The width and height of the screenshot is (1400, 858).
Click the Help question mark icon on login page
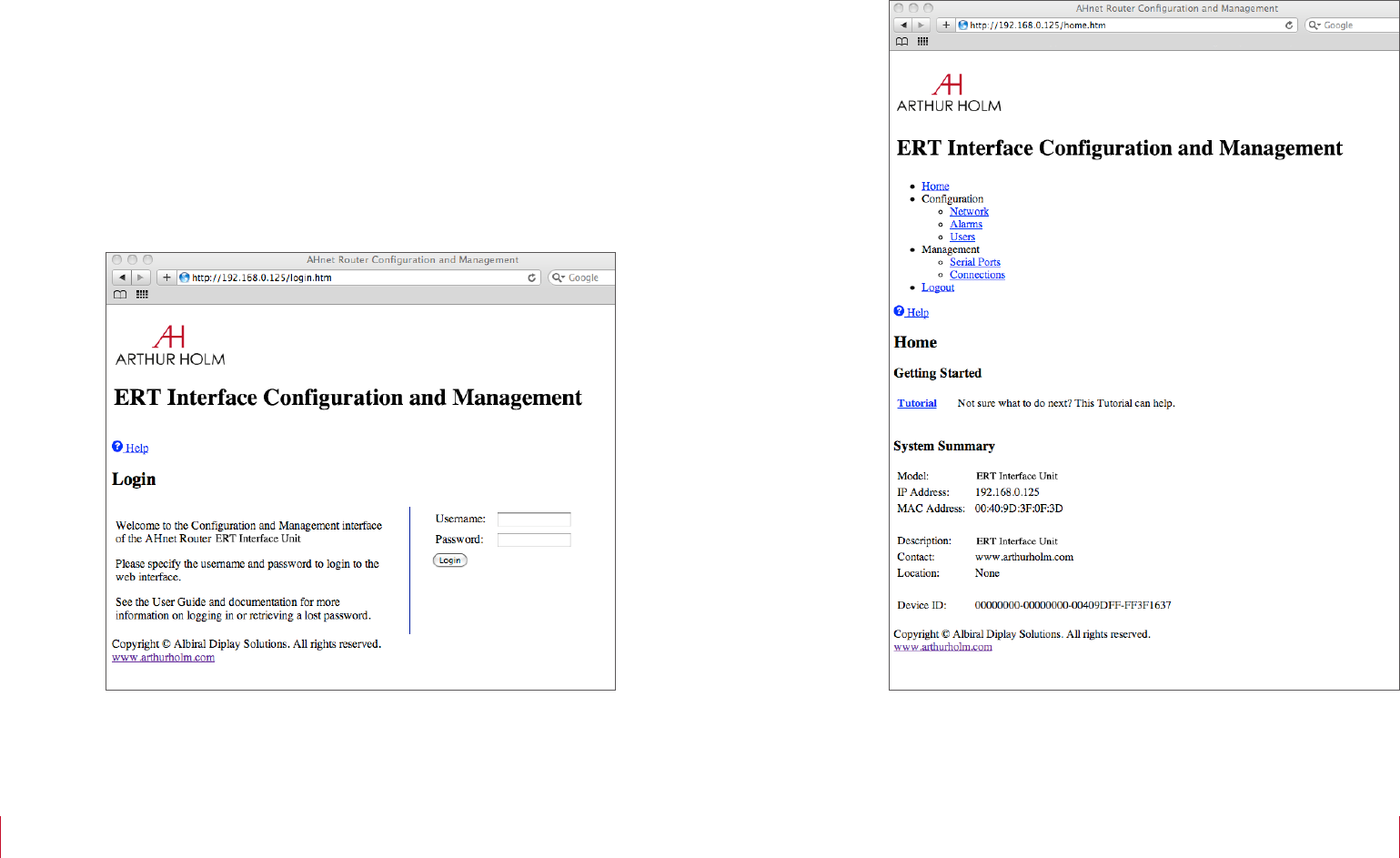click(x=117, y=447)
